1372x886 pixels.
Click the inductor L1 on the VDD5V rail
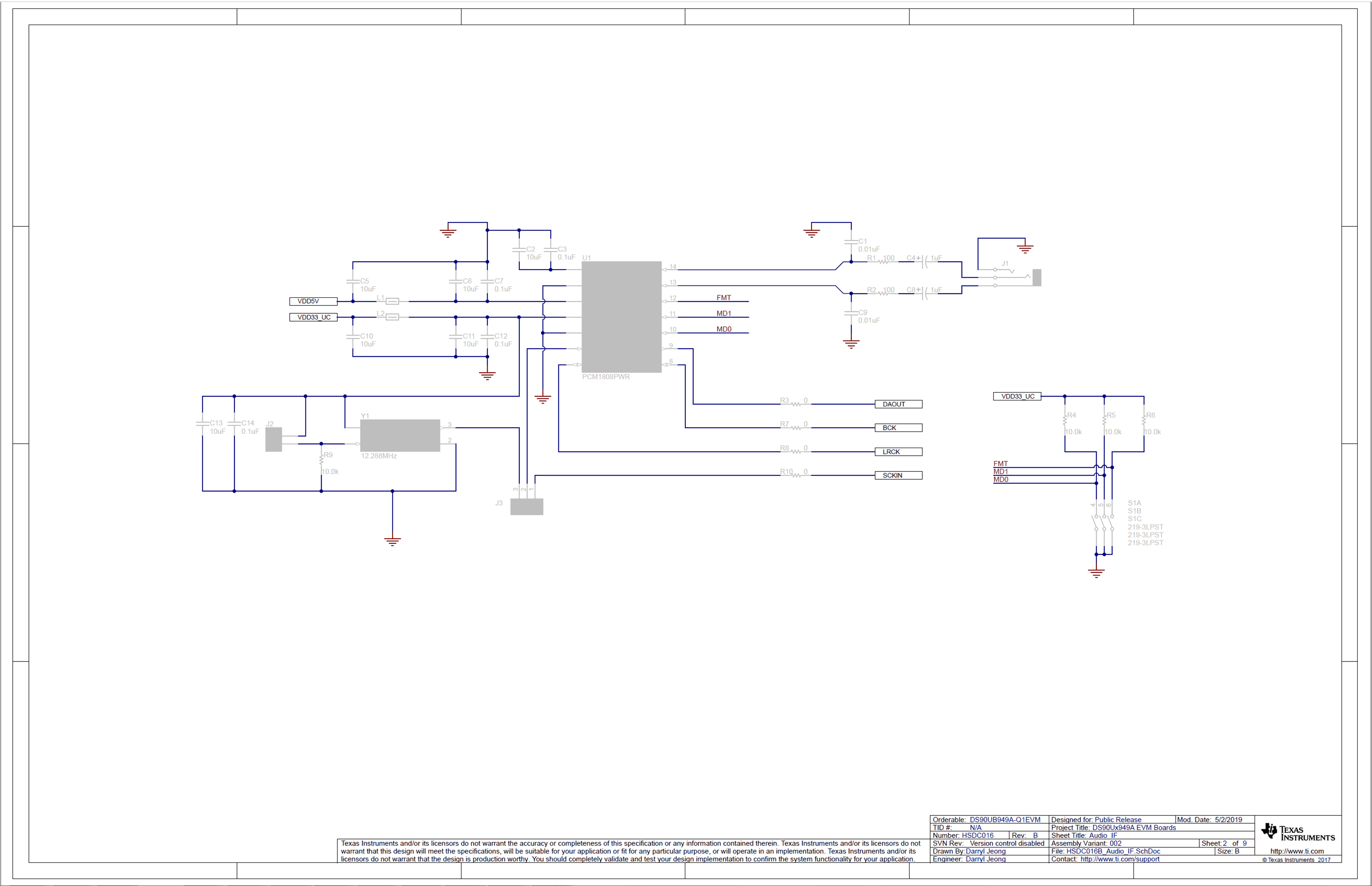392,301
